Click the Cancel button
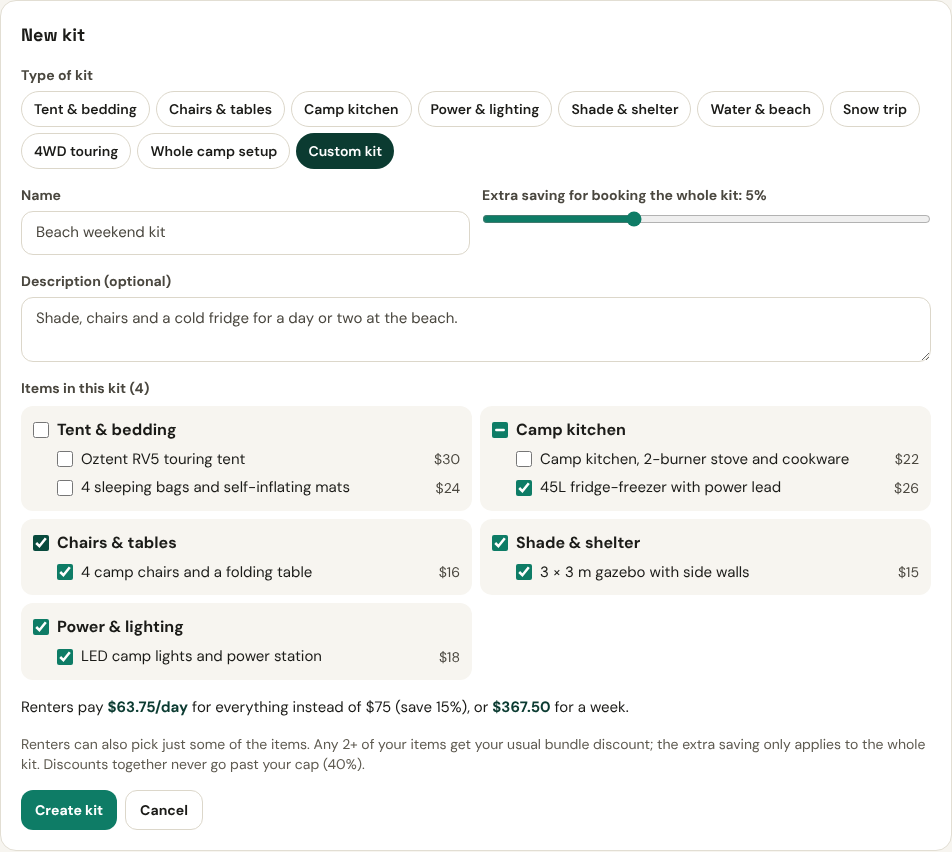This screenshot has height=852, width=952. click(164, 810)
